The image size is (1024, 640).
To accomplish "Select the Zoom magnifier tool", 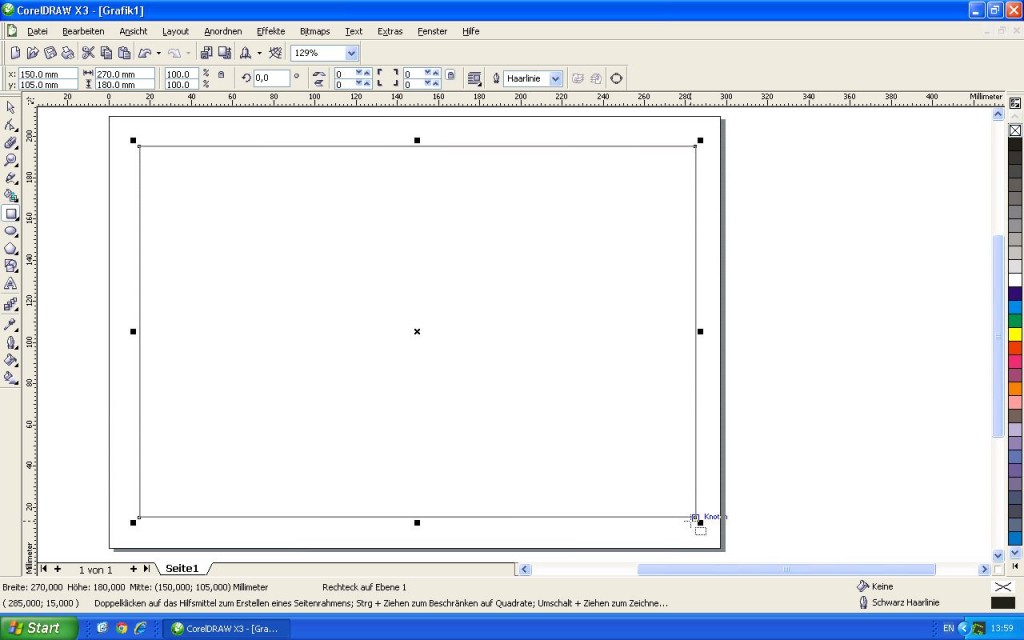I will click(x=10, y=160).
